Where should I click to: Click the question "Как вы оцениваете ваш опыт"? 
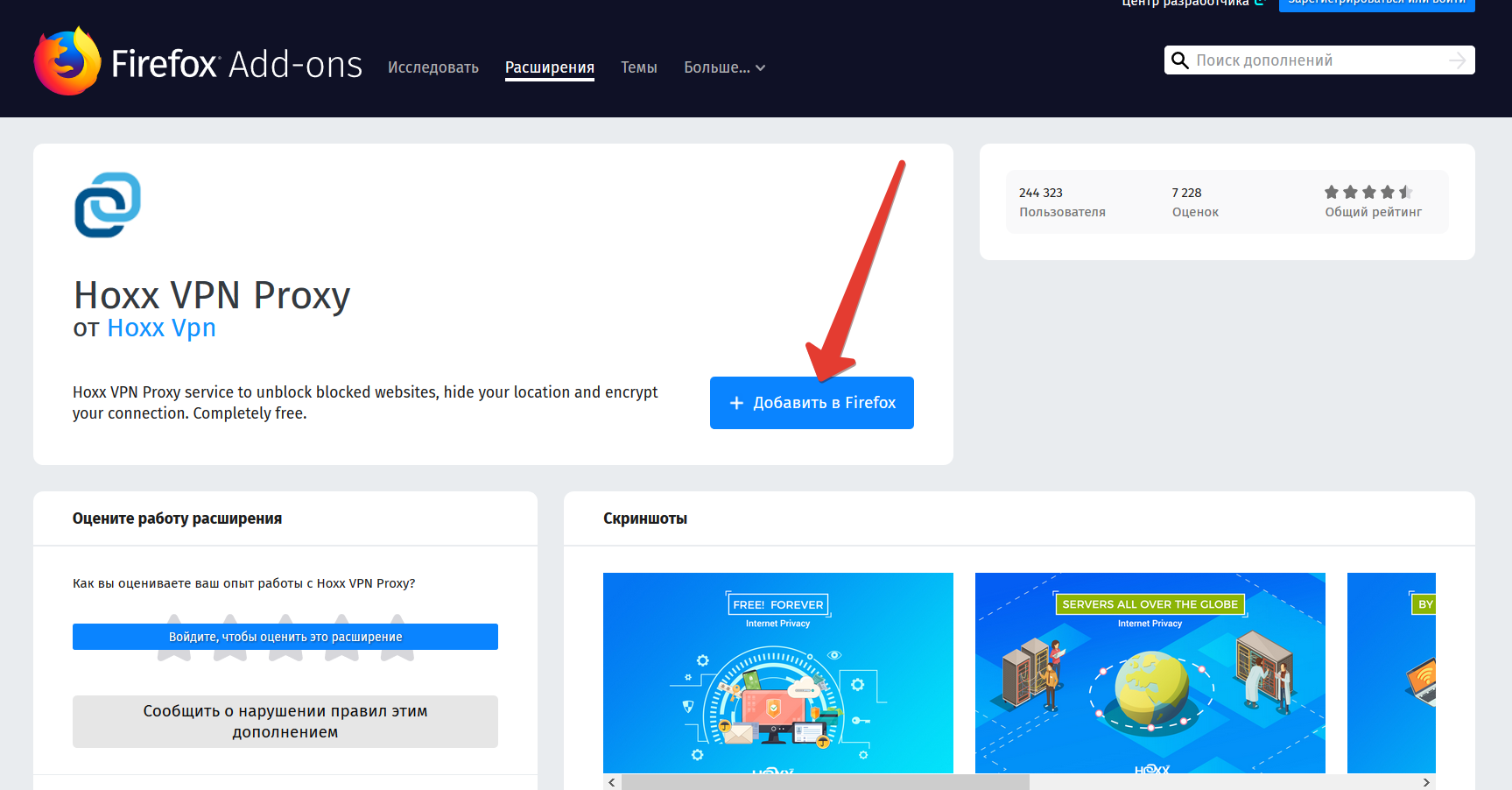point(244,583)
